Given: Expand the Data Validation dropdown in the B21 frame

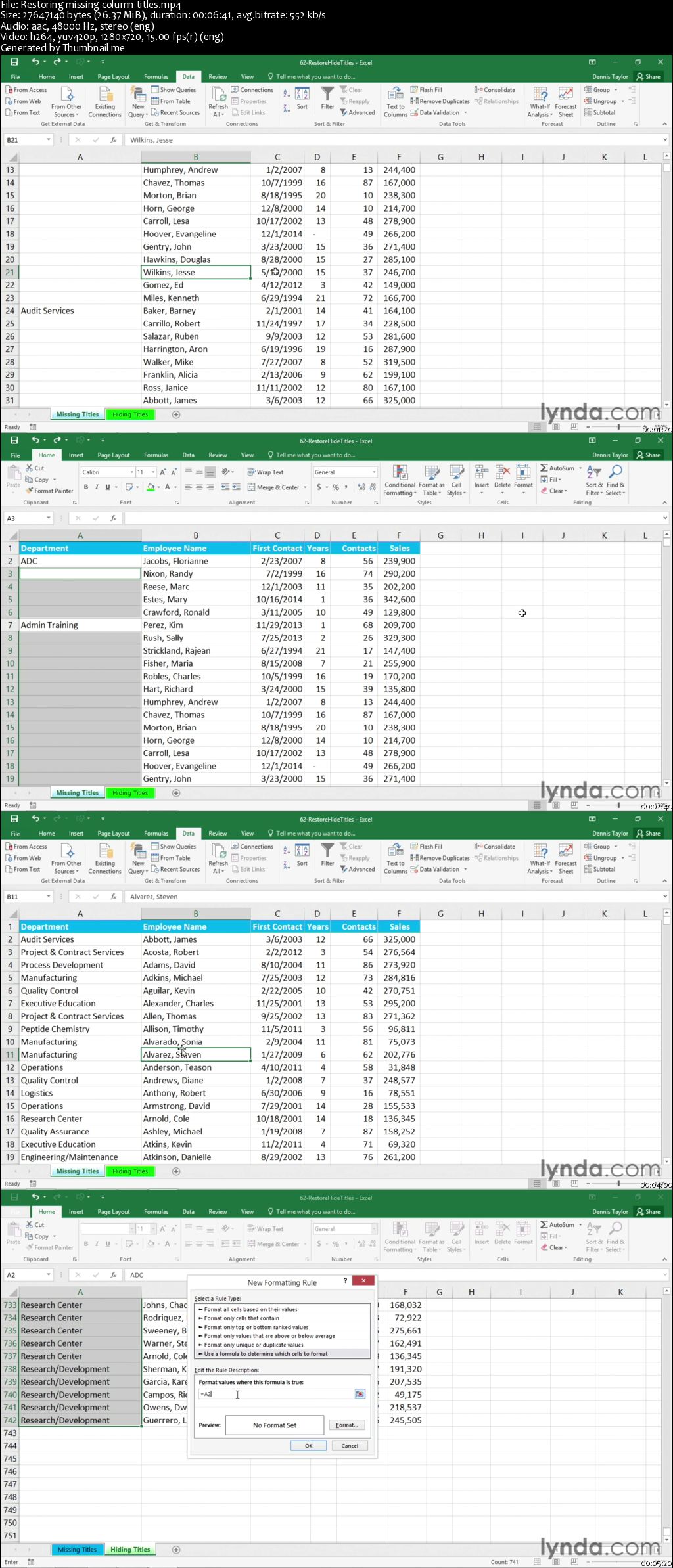Looking at the screenshot, I should click(x=464, y=112).
